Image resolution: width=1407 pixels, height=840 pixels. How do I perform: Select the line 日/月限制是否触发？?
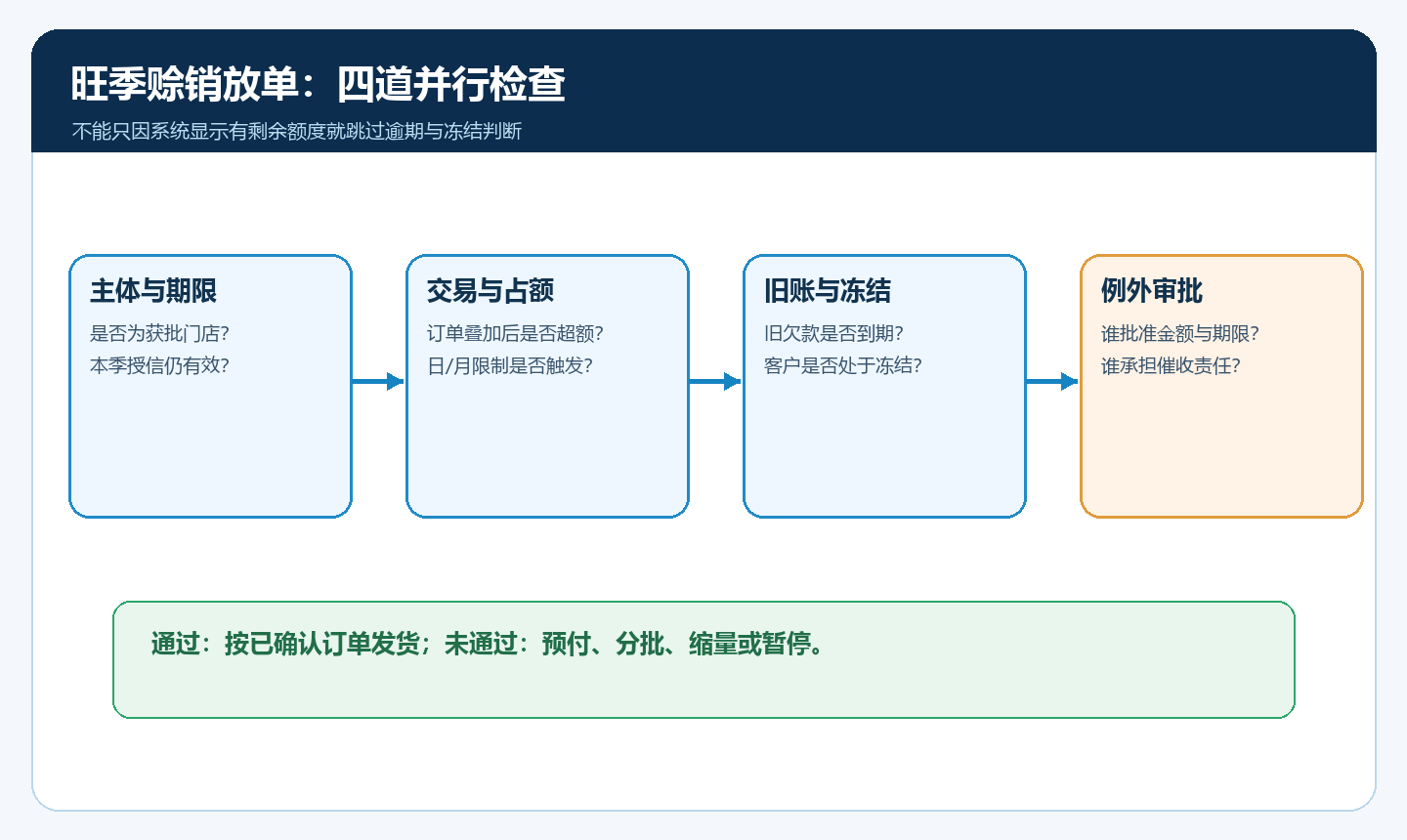pyautogui.click(x=510, y=366)
